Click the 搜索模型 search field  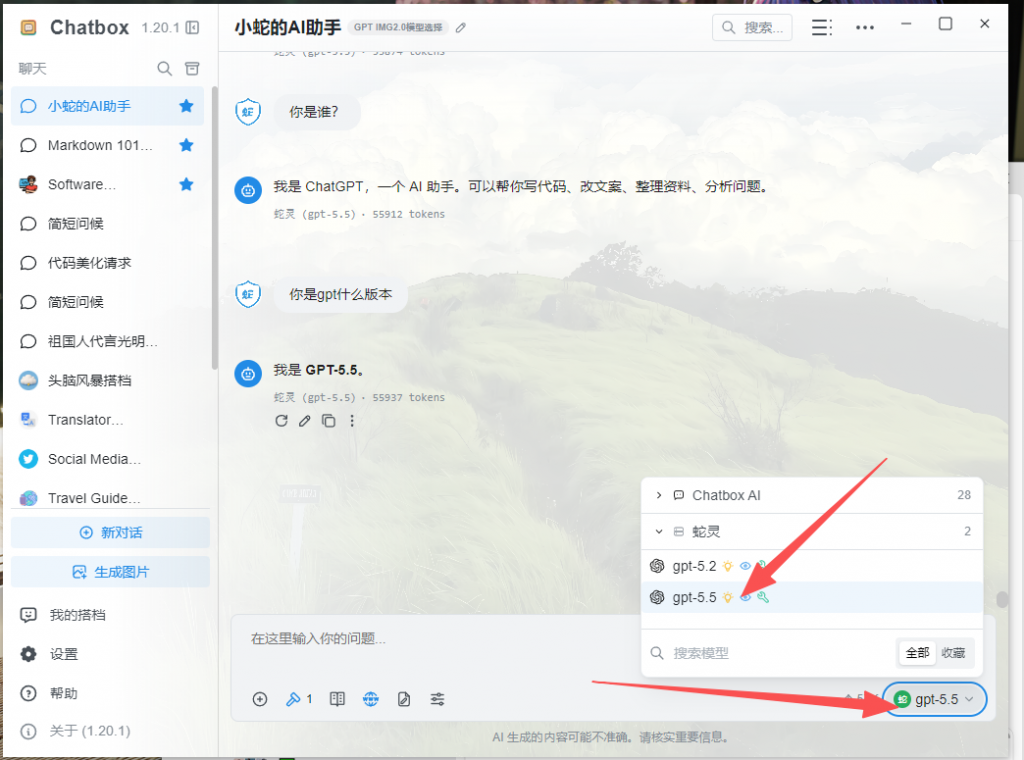pos(770,653)
